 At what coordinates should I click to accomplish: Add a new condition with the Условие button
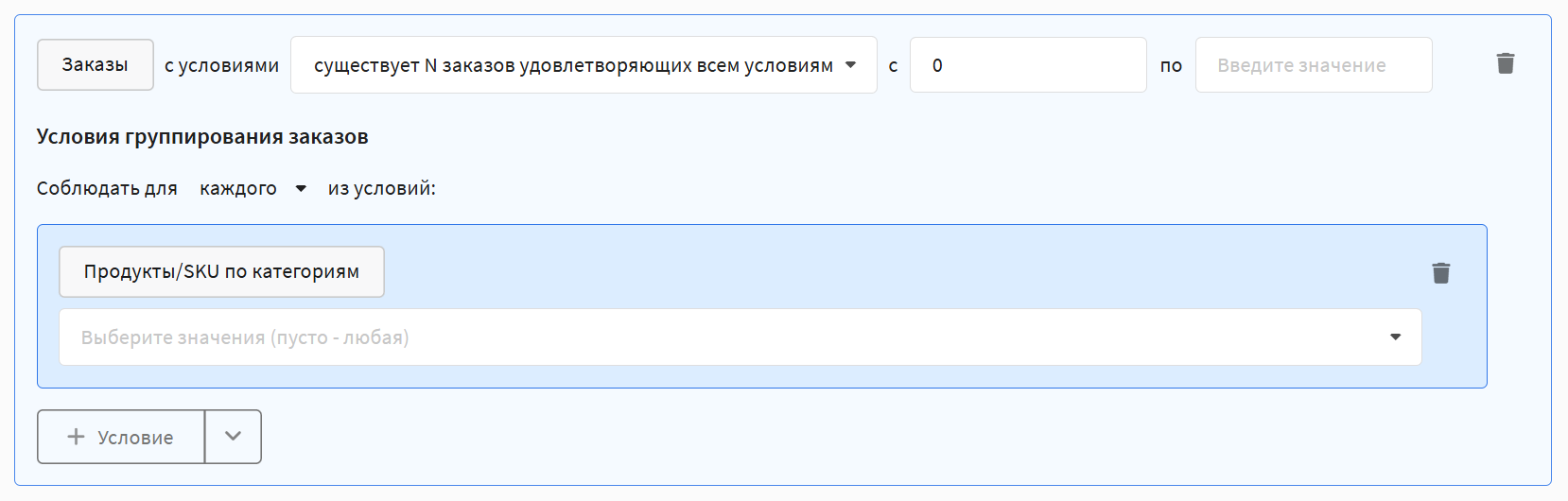pyautogui.click(x=121, y=437)
